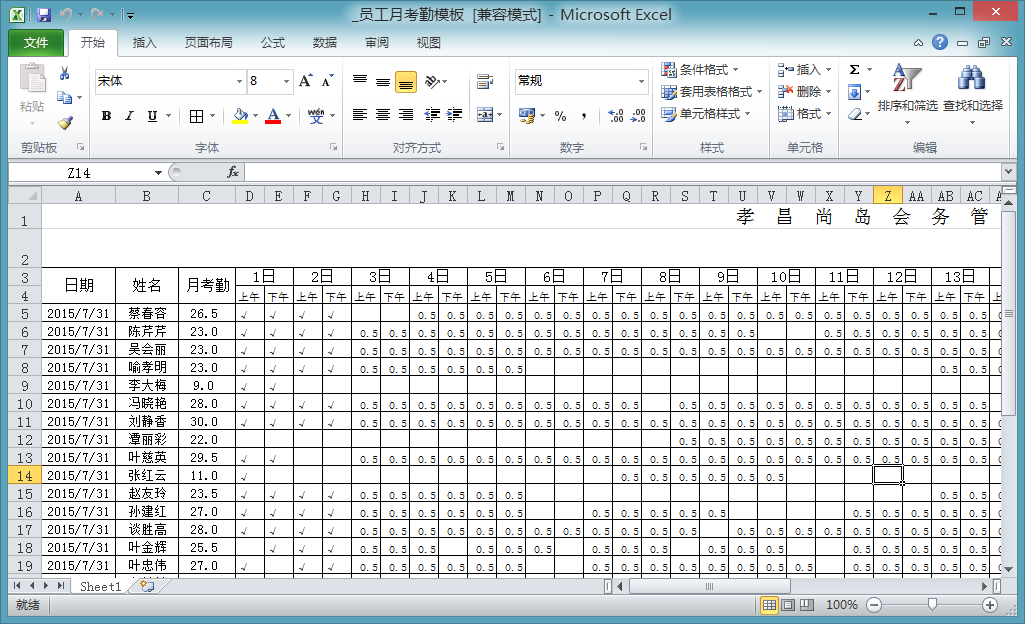Toggle Bold formatting
This screenshot has width=1025, height=624.
(106, 116)
